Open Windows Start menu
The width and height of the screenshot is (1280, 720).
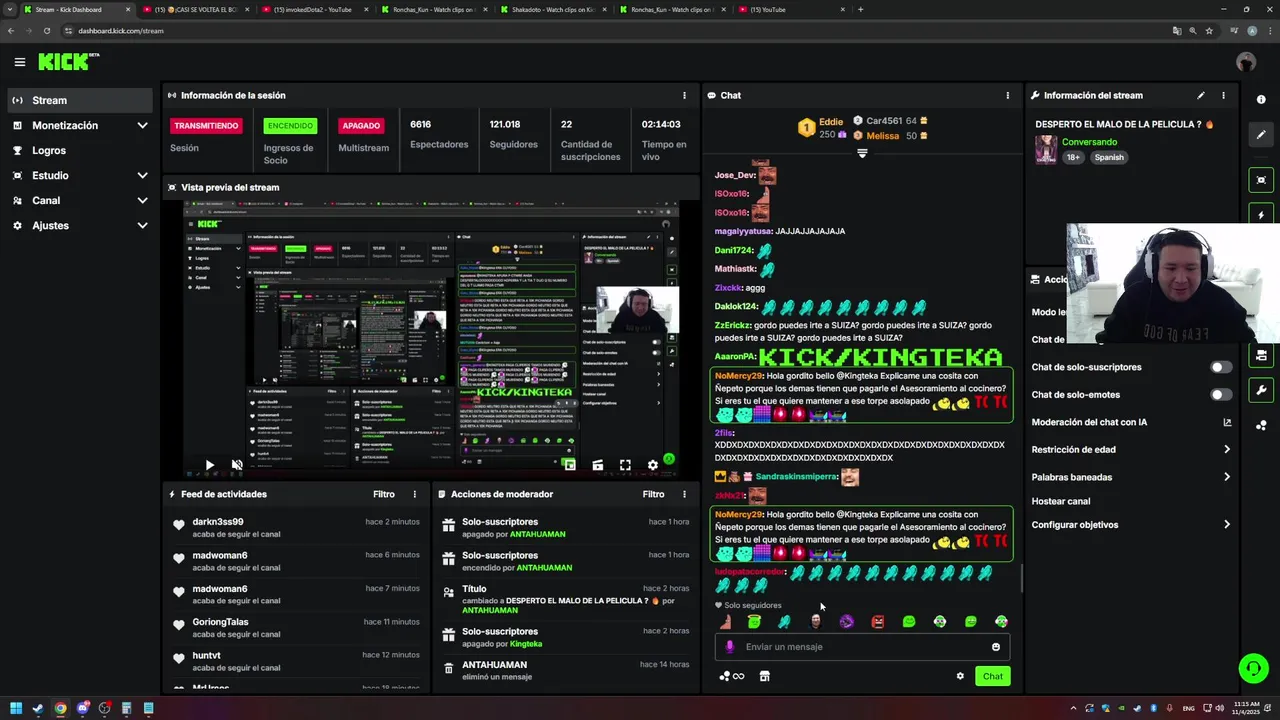pyautogui.click(x=16, y=709)
